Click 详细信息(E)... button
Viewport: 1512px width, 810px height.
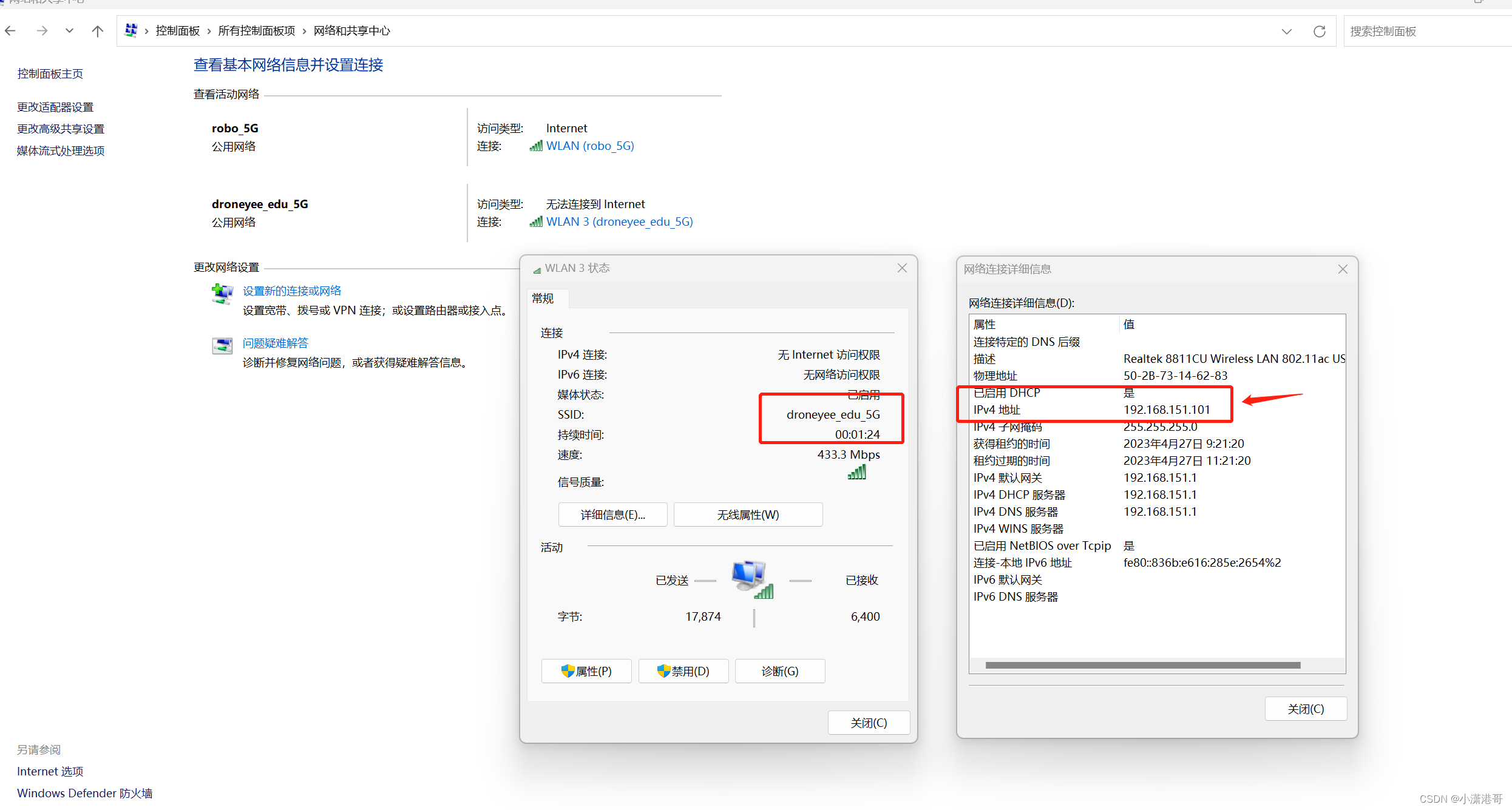(x=612, y=515)
